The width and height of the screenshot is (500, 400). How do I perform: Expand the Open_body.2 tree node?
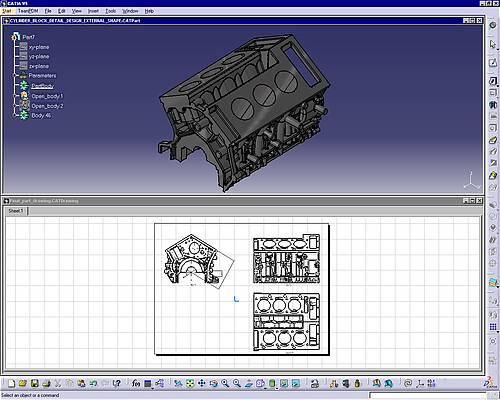(14, 106)
